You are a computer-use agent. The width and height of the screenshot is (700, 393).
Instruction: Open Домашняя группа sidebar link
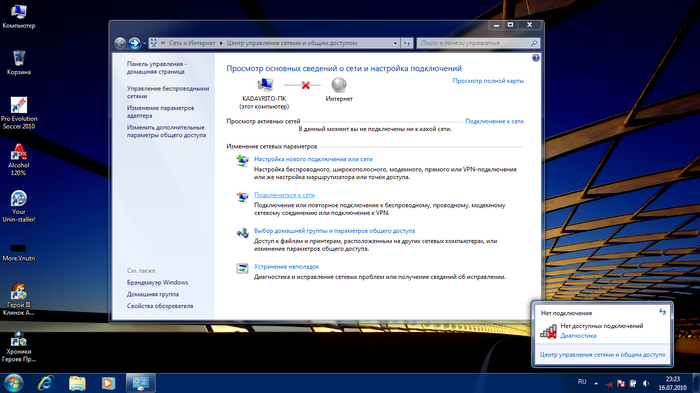[x=153, y=294]
